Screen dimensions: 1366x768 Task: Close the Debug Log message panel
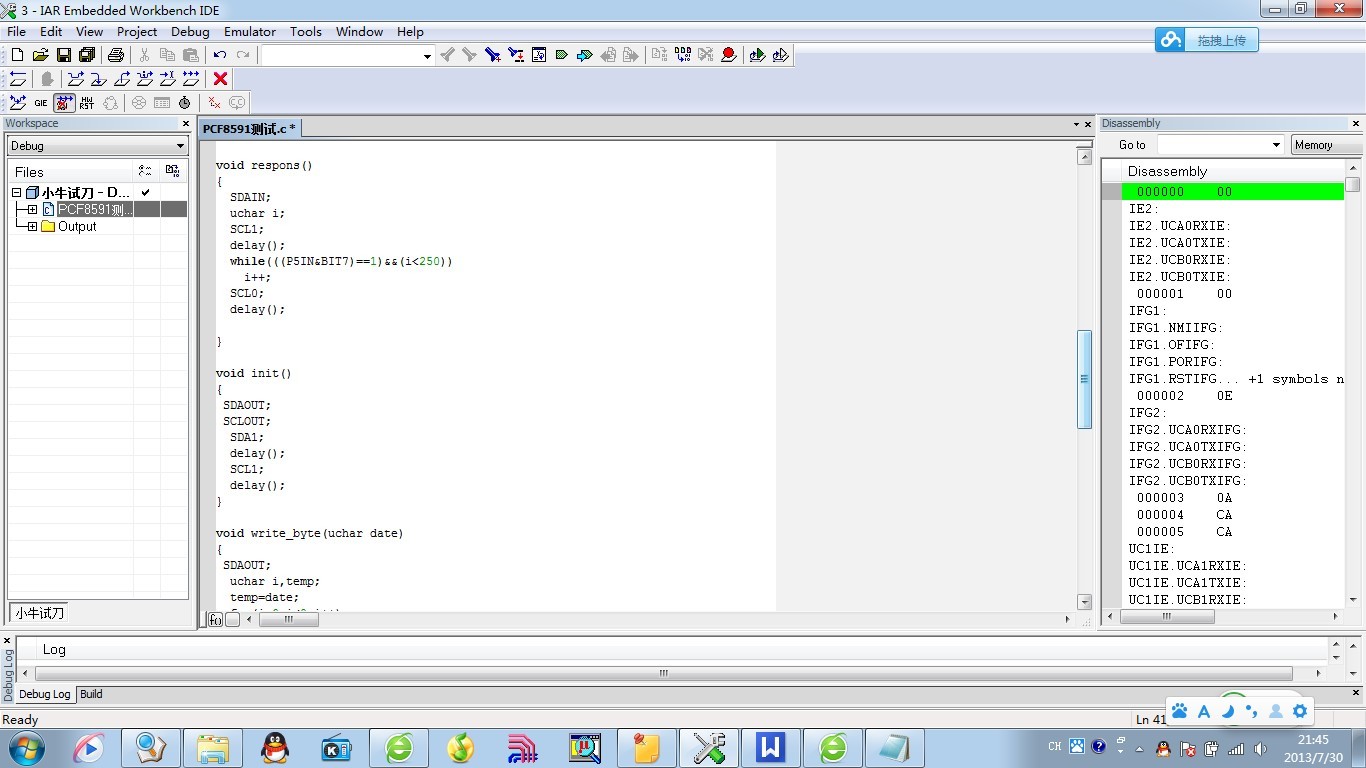coord(7,640)
